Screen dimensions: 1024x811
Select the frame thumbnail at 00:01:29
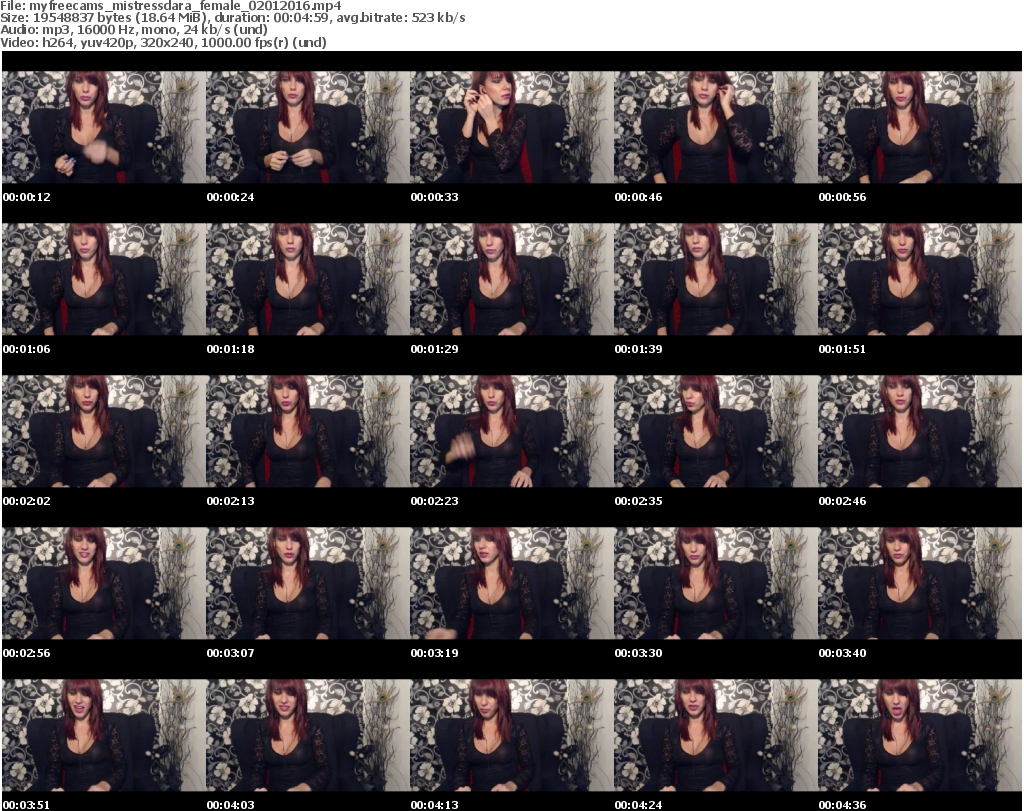pyautogui.click(x=512, y=279)
